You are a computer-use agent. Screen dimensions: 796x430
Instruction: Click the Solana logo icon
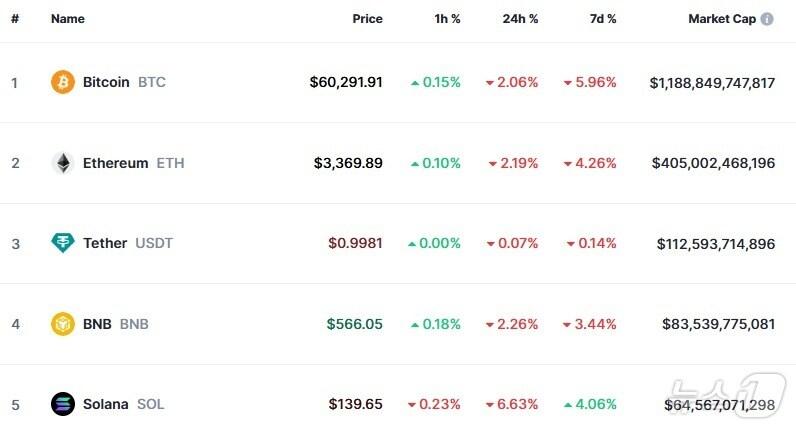click(x=63, y=404)
